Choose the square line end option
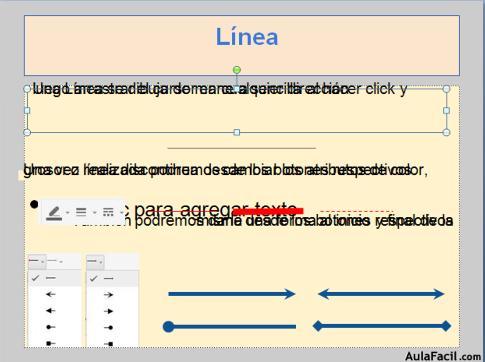The height and width of the screenshot is (362, 485). pos(109,343)
